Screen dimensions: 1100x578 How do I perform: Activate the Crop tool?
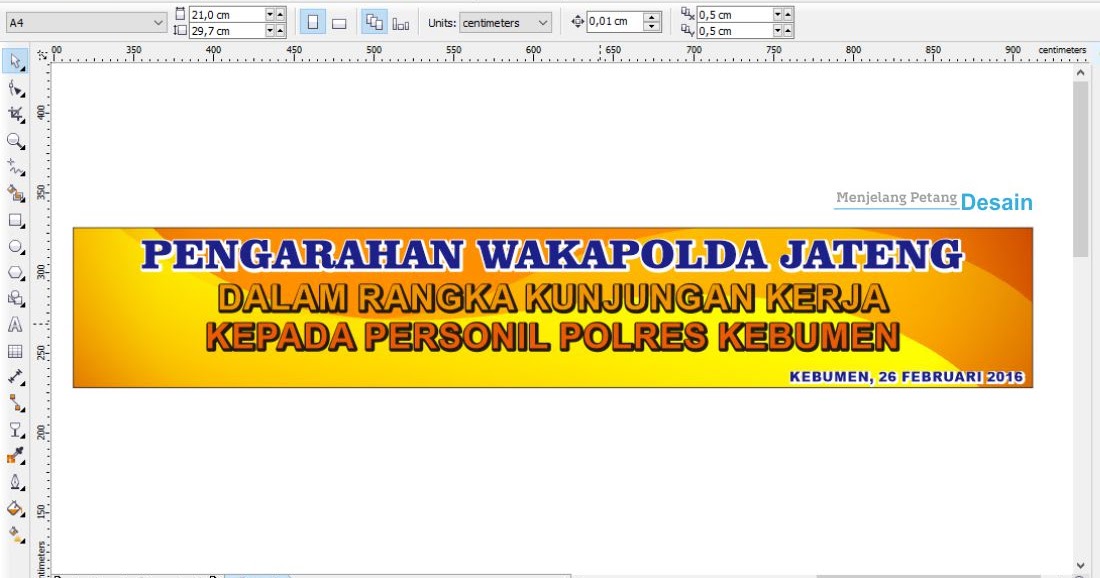point(14,112)
